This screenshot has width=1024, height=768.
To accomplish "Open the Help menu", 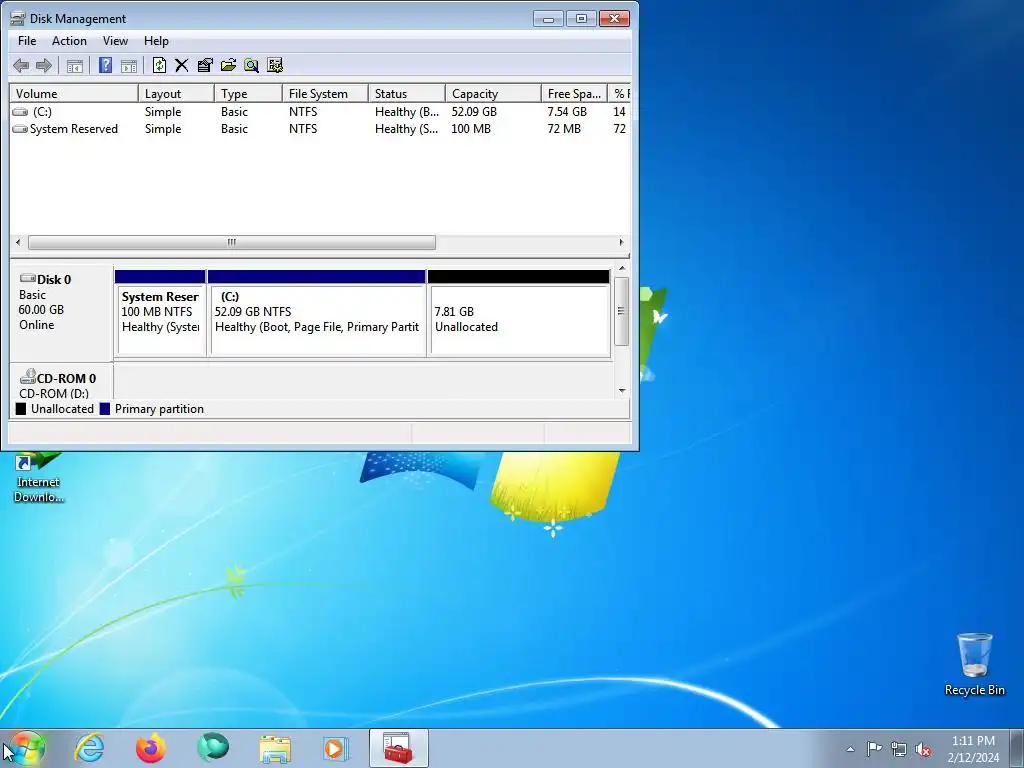I will [156, 40].
